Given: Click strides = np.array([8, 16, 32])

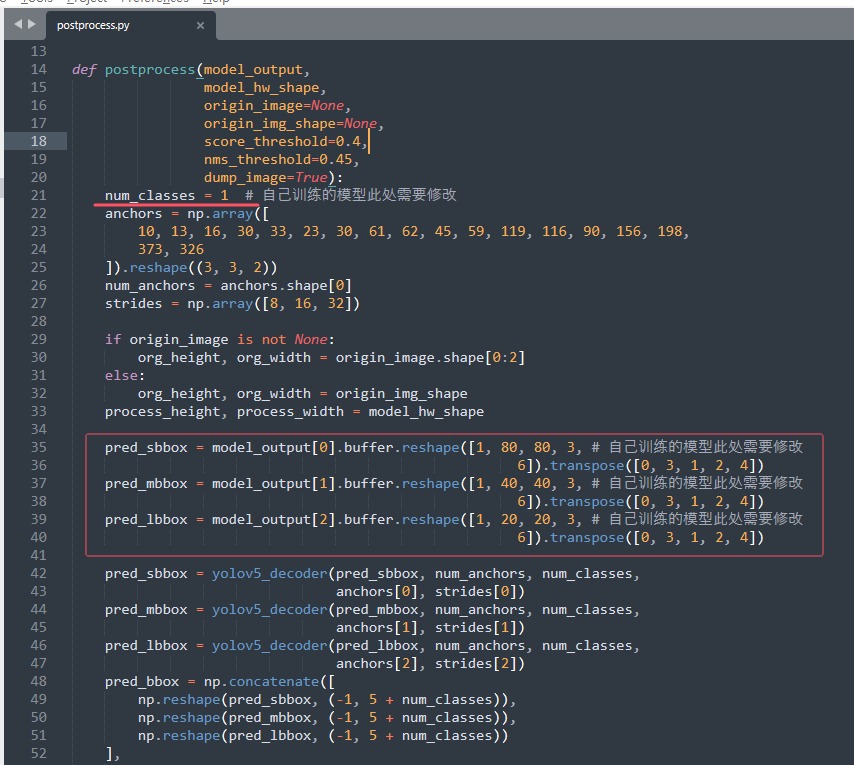Looking at the screenshot, I should (x=233, y=303).
